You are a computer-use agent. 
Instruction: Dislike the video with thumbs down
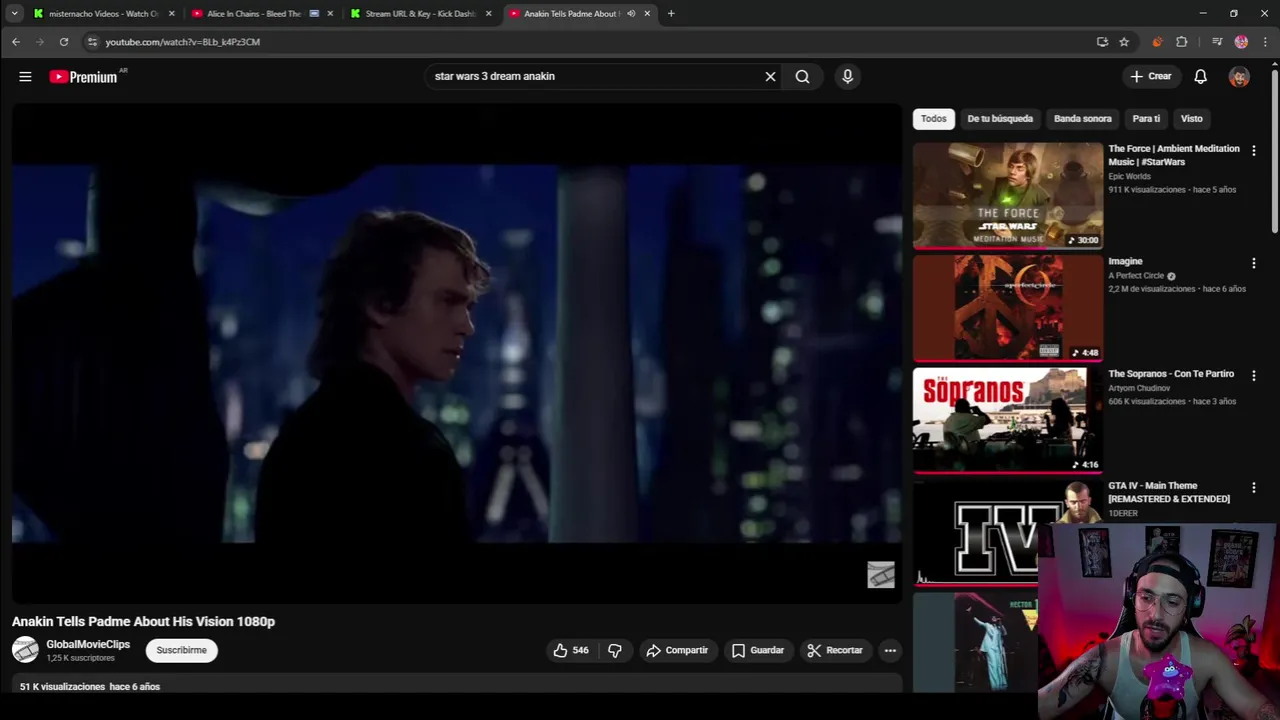[x=614, y=650]
